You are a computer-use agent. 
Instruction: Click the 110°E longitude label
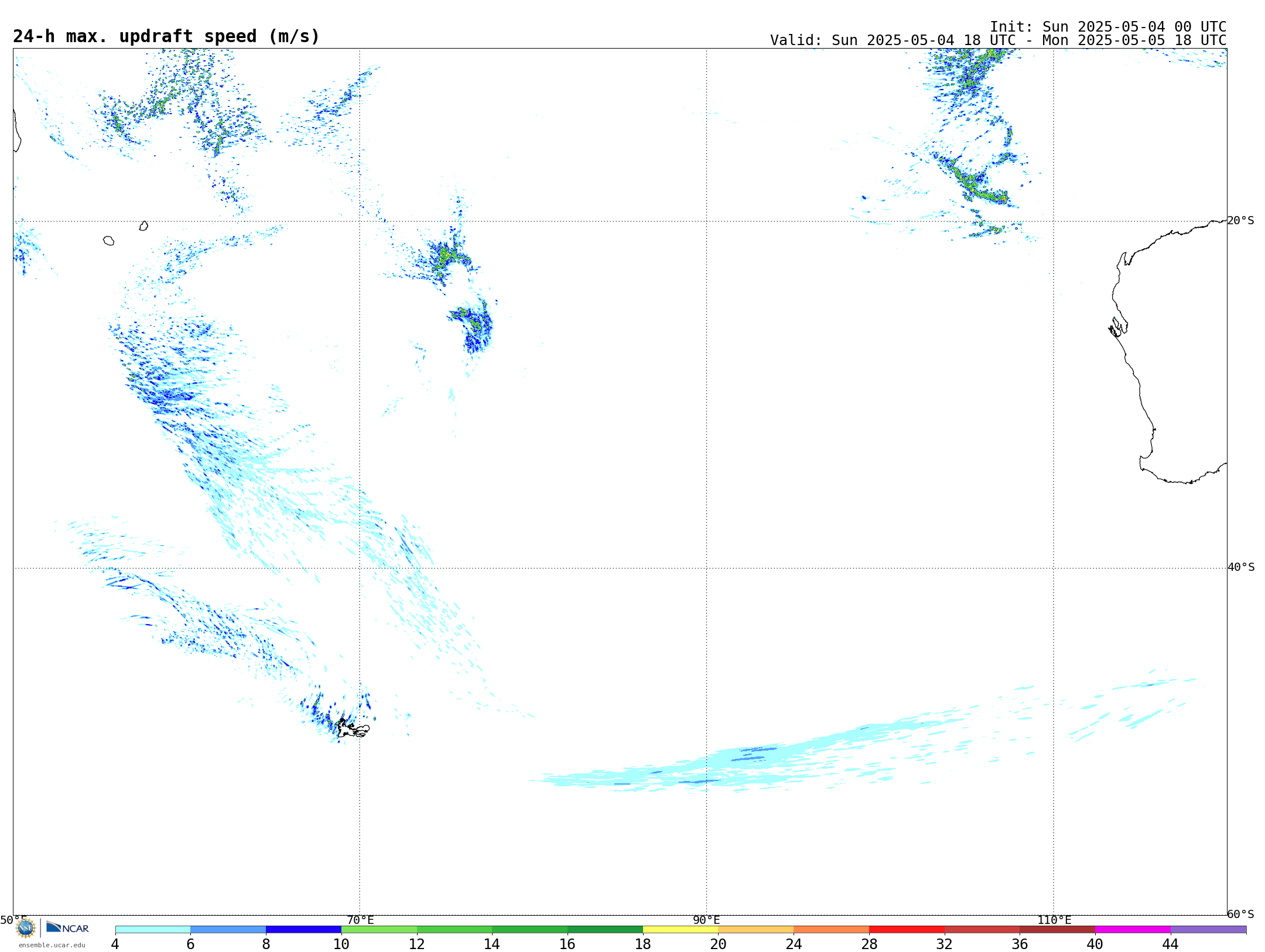1054,920
